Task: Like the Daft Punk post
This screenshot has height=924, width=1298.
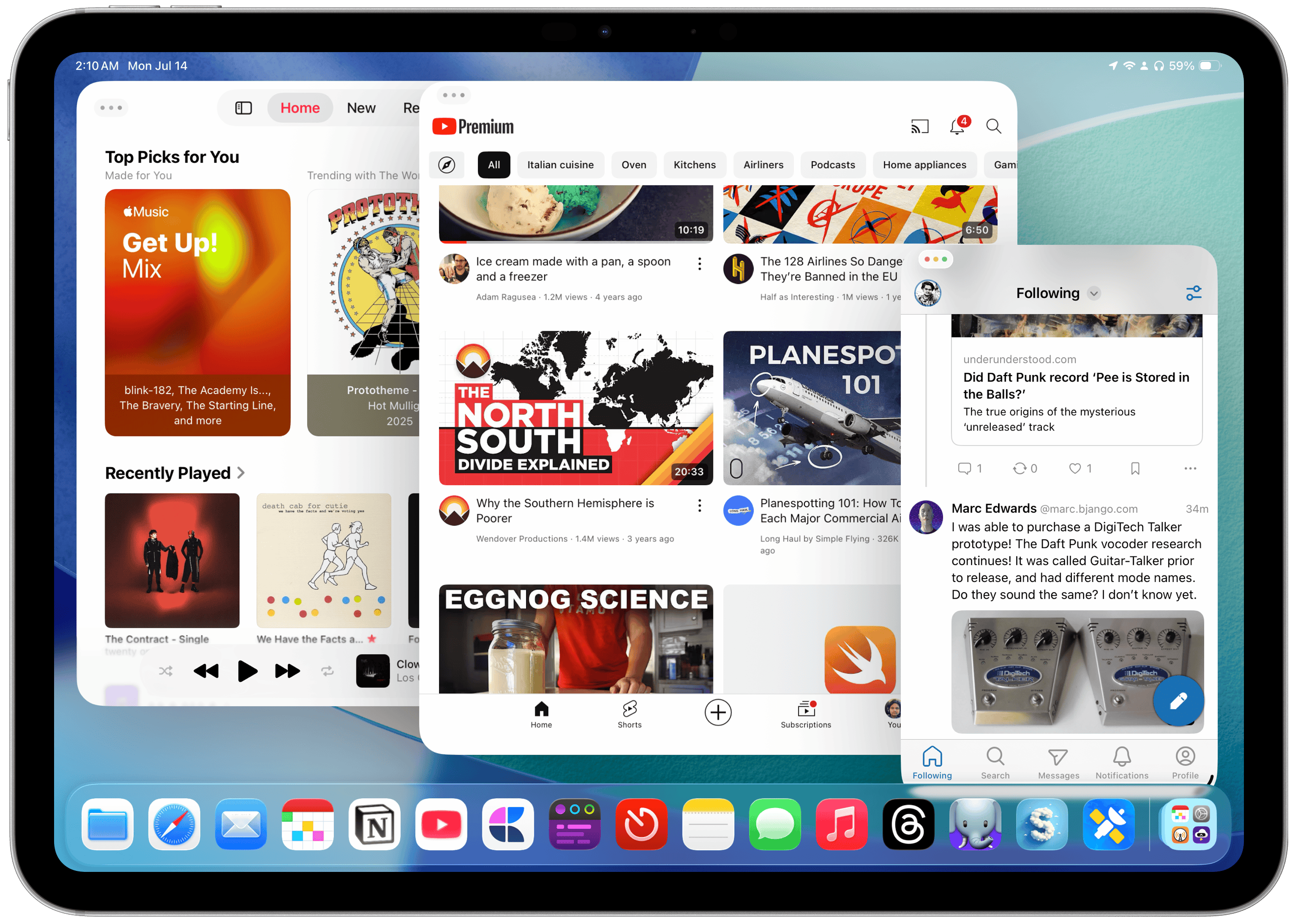Action: pos(1080,468)
